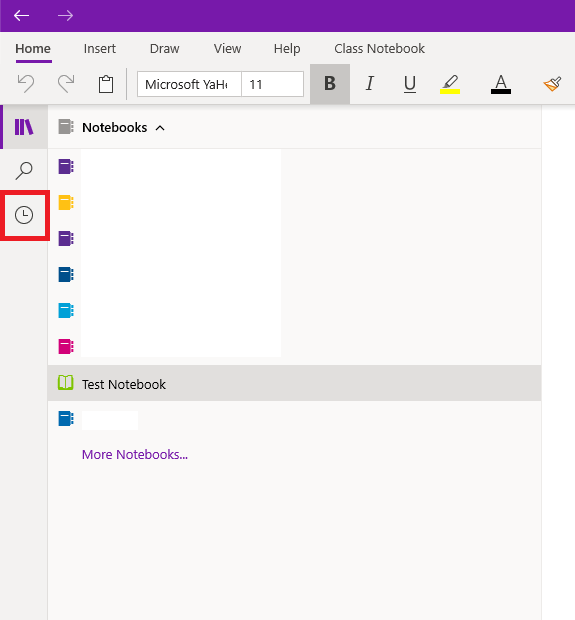Open search with the magnifier icon
This screenshot has height=620, width=575.
(24, 170)
